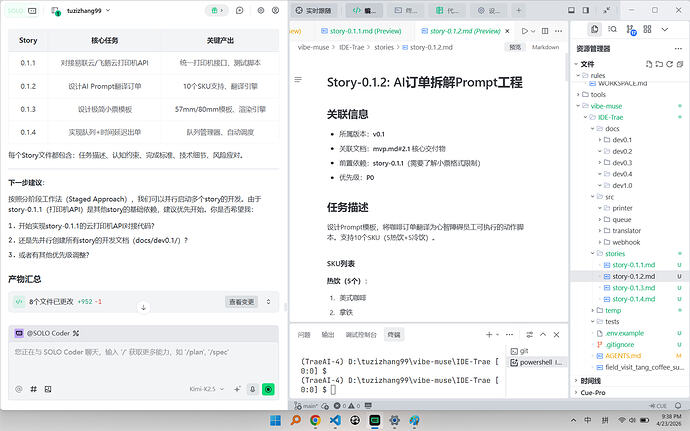Click the green send/stop button
This screenshot has width=690, height=431.
pyautogui.click(x=268, y=389)
